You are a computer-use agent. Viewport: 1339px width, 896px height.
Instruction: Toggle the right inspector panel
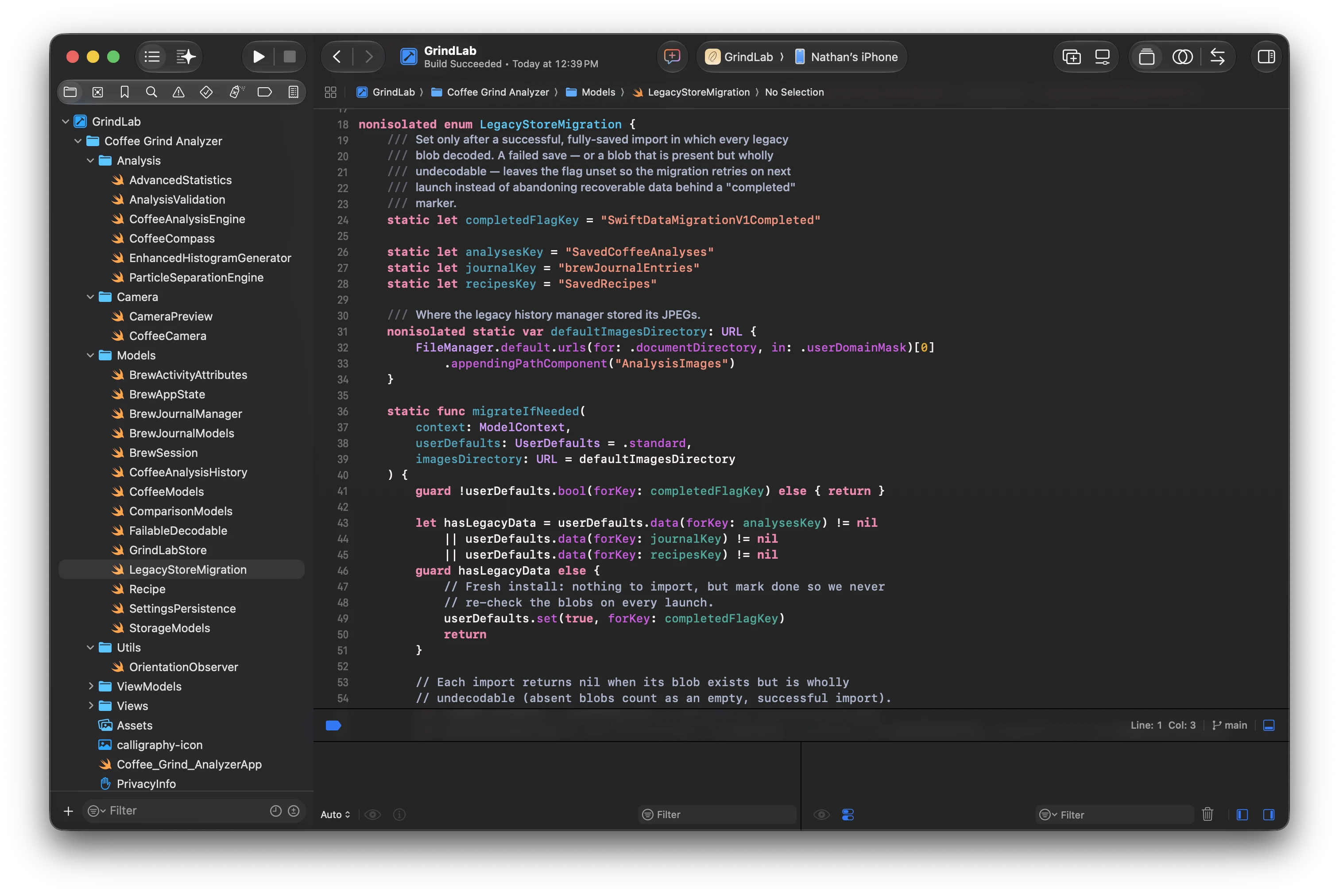click(1266, 57)
